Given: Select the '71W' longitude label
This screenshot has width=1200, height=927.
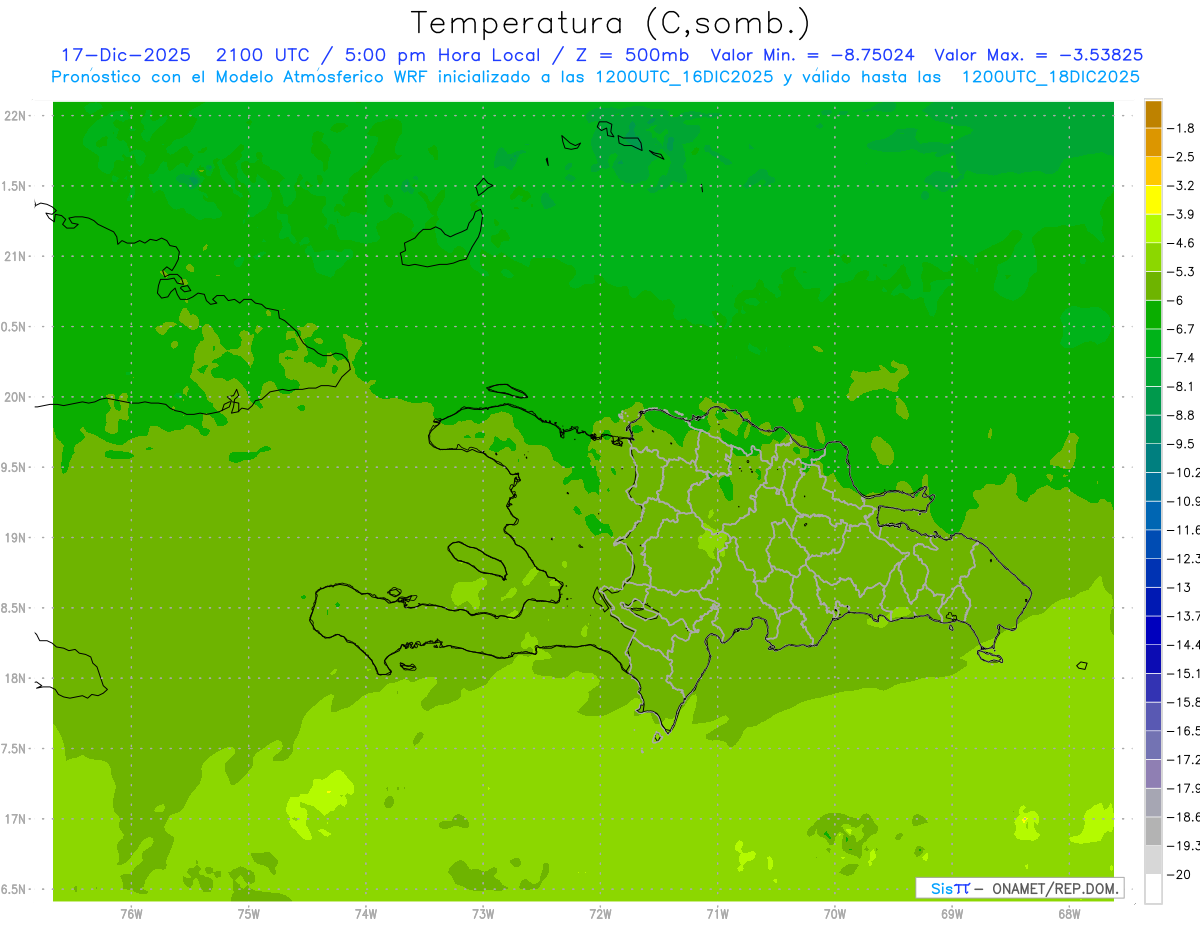Looking at the screenshot, I should (x=717, y=914).
